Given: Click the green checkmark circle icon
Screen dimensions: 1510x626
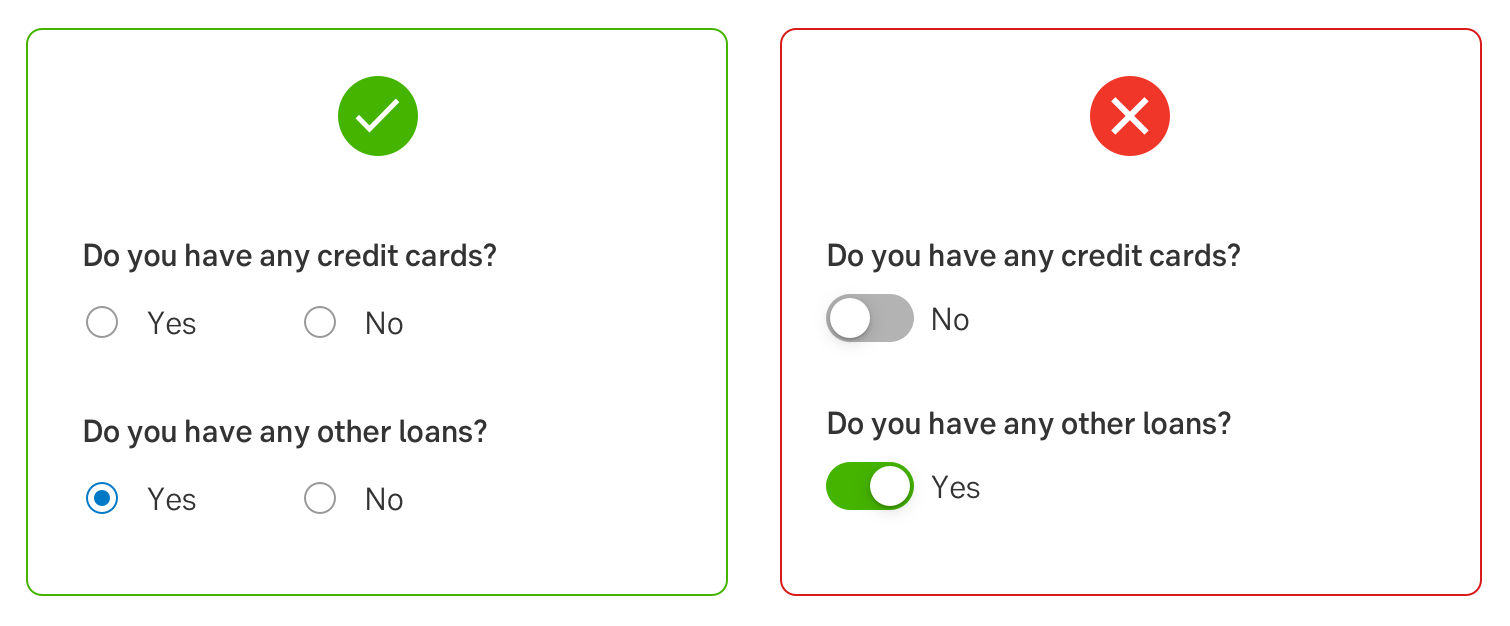Looking at the screenshot, I should point(378,116).
